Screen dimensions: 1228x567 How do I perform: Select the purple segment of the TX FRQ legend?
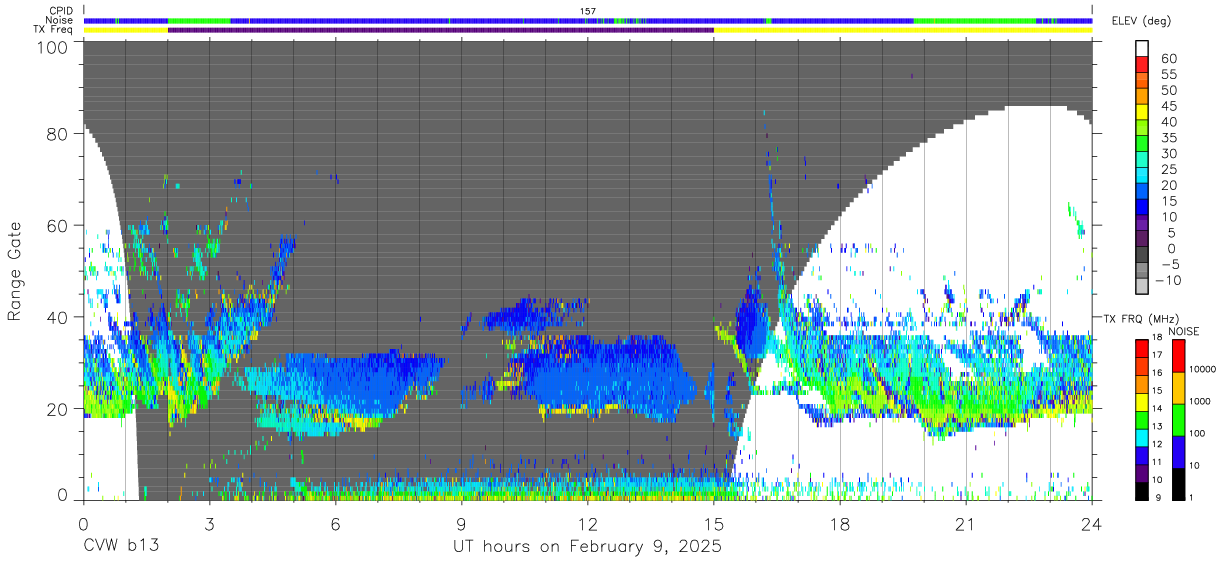pyautogui.click(x=1142, y=472)
